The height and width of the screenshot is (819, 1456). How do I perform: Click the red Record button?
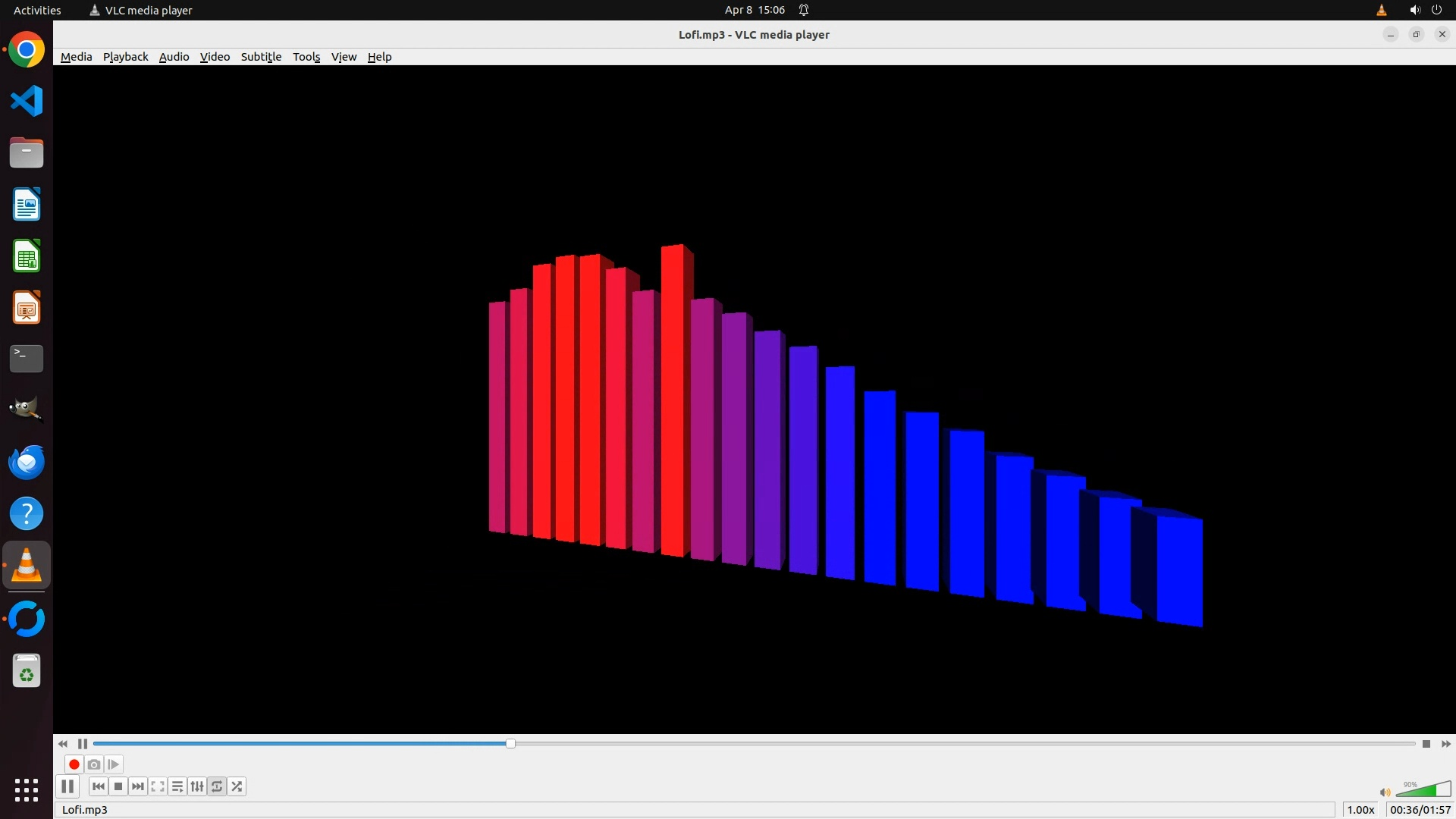click(74, 764)
